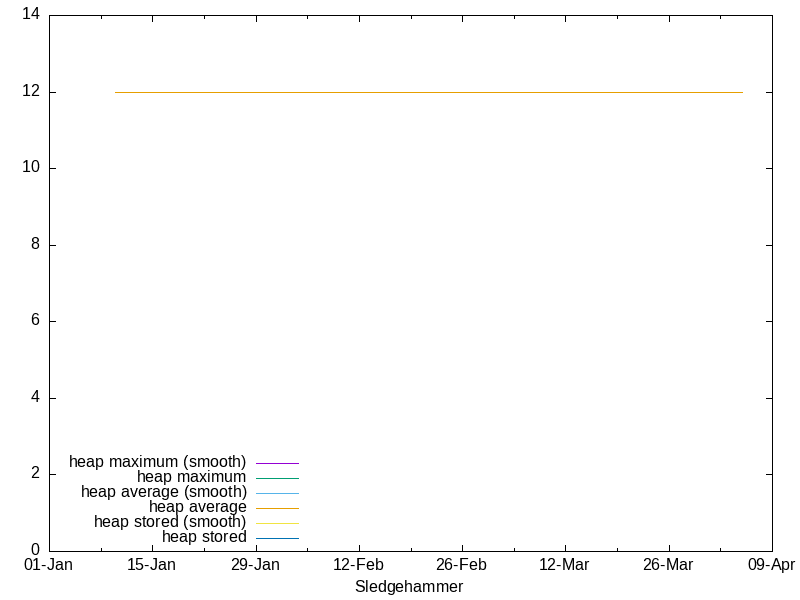The width and height of the screenshot is (800, 600).
Task: Click the 'heap average (smooth)' legend label
Action: click(163, 492)
